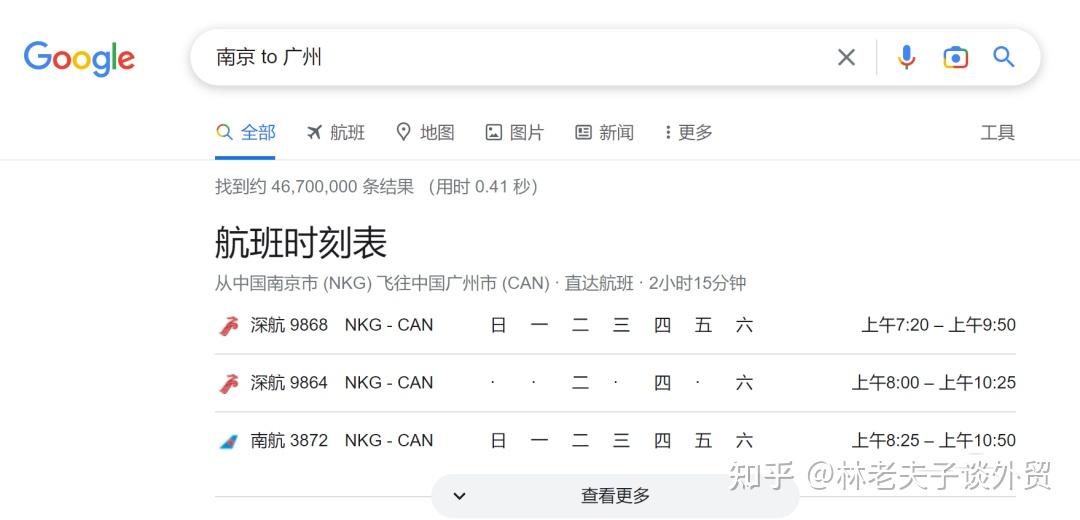This screenshot has width=1080, height=520.
Task: Click 六 in the 深航 9864 row
Action: click(x=744, y=383)
